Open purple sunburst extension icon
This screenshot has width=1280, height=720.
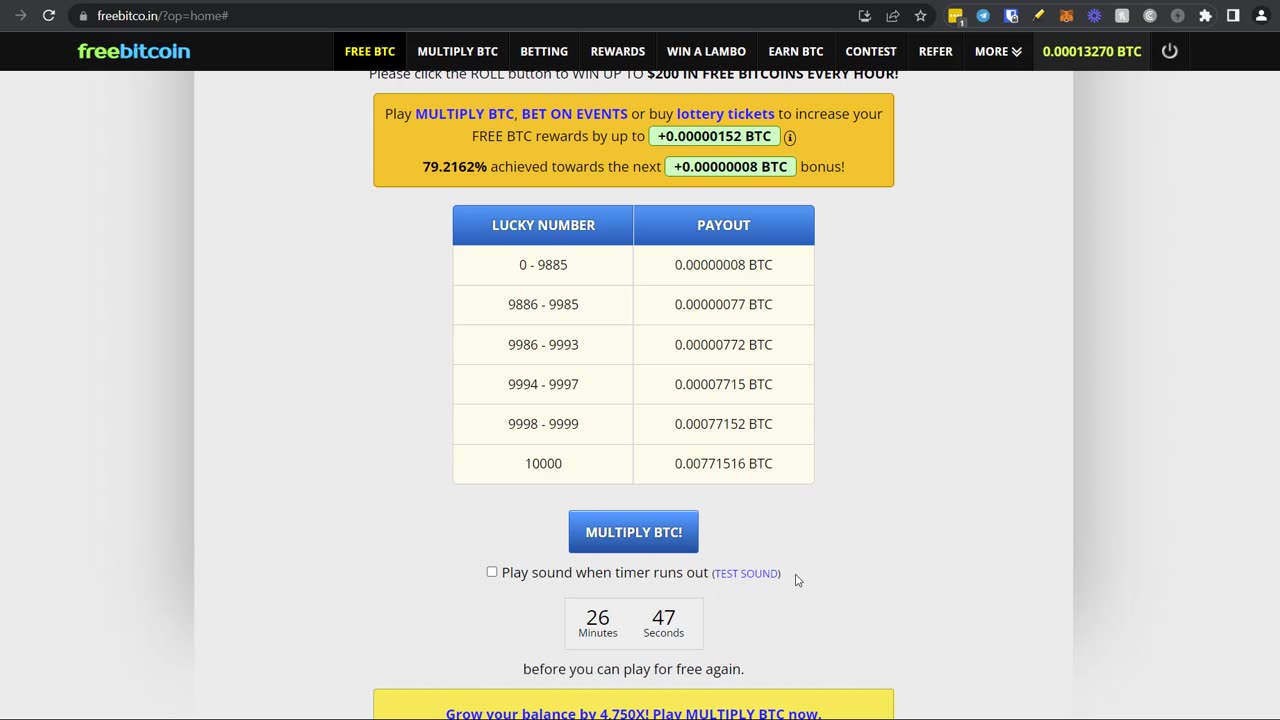1094,16
